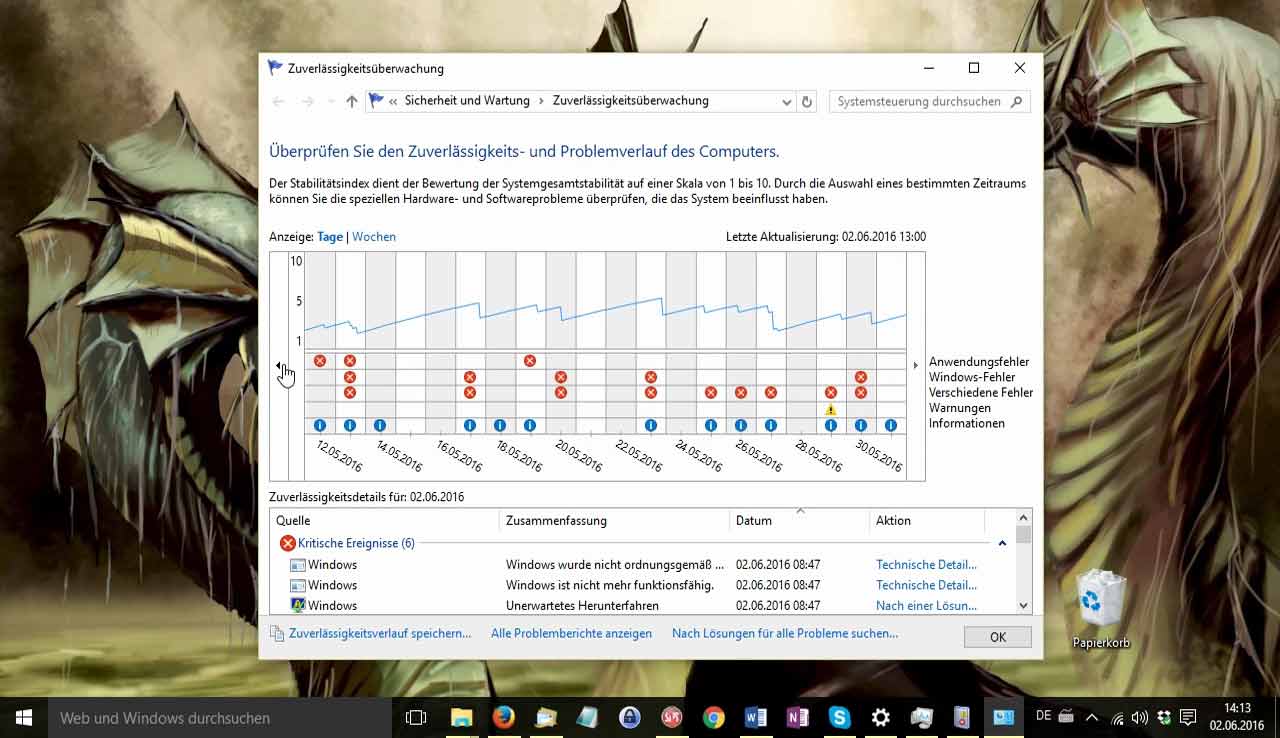Click information icon for 26.05.2016
Image resolution: width=1280 pixels, height=738 pixels.
pyautogui.click(x=741, y=425)
